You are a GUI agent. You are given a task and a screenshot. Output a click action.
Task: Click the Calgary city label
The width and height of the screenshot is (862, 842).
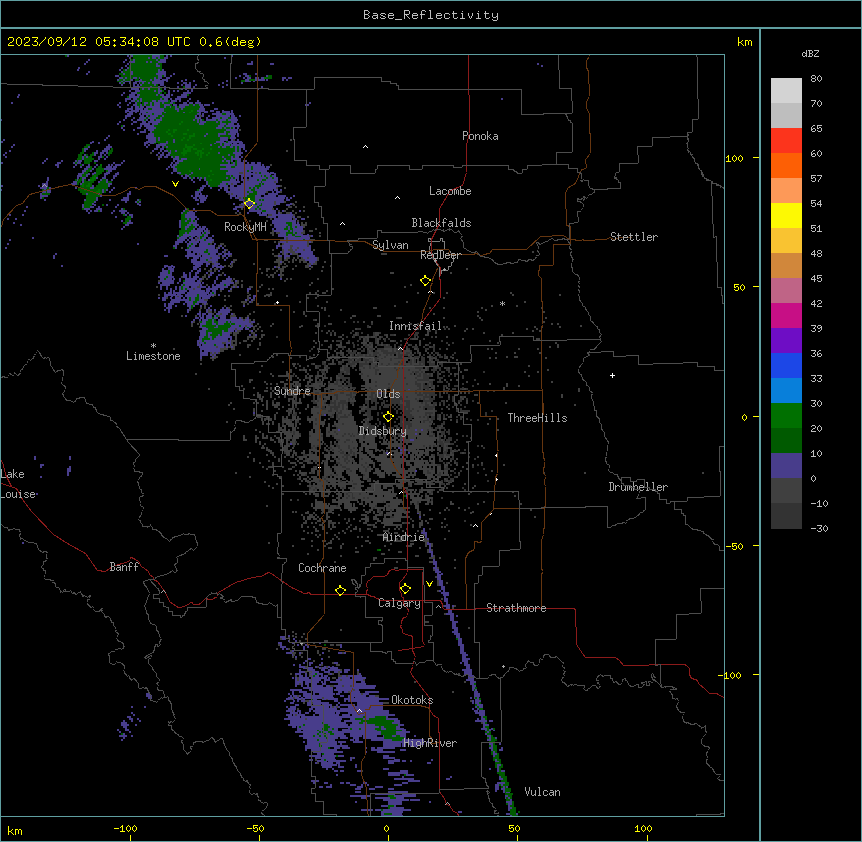399,603
